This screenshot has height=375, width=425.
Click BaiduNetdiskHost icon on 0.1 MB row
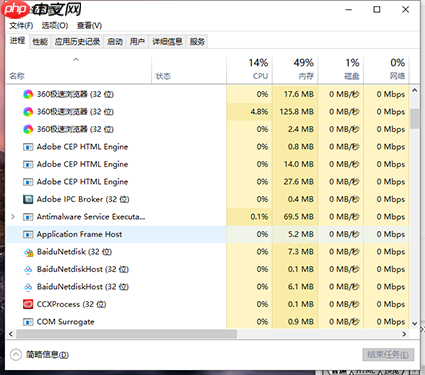point(28,270)
